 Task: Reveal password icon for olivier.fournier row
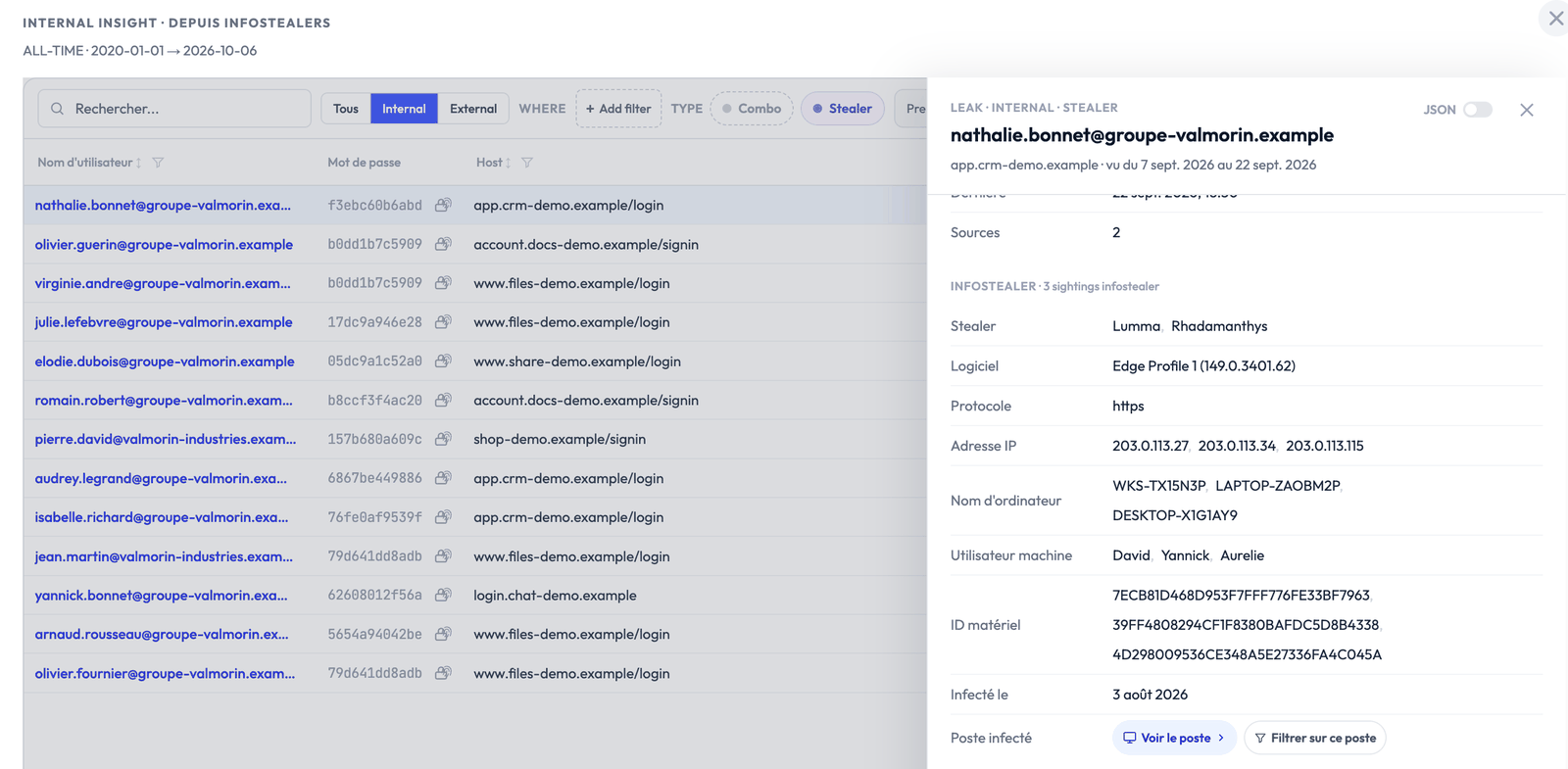[443, 673]
